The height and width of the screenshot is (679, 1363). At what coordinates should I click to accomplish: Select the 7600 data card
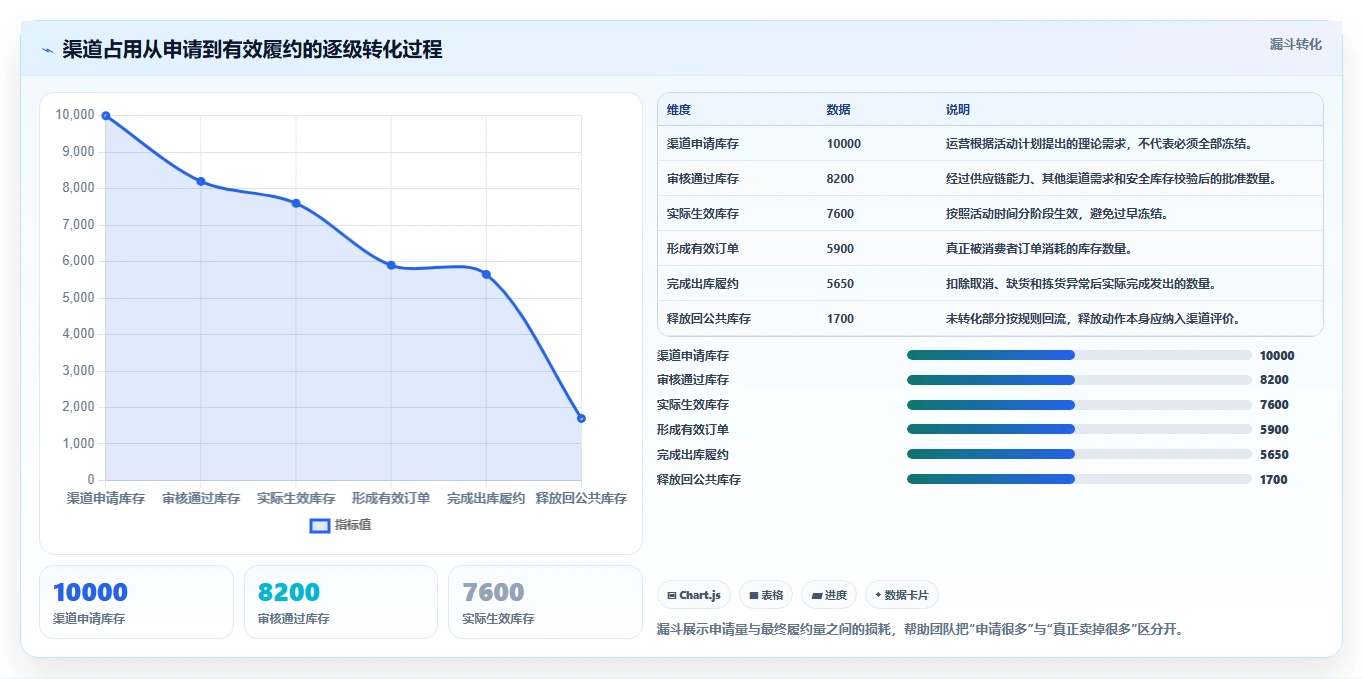pos(545,602)
